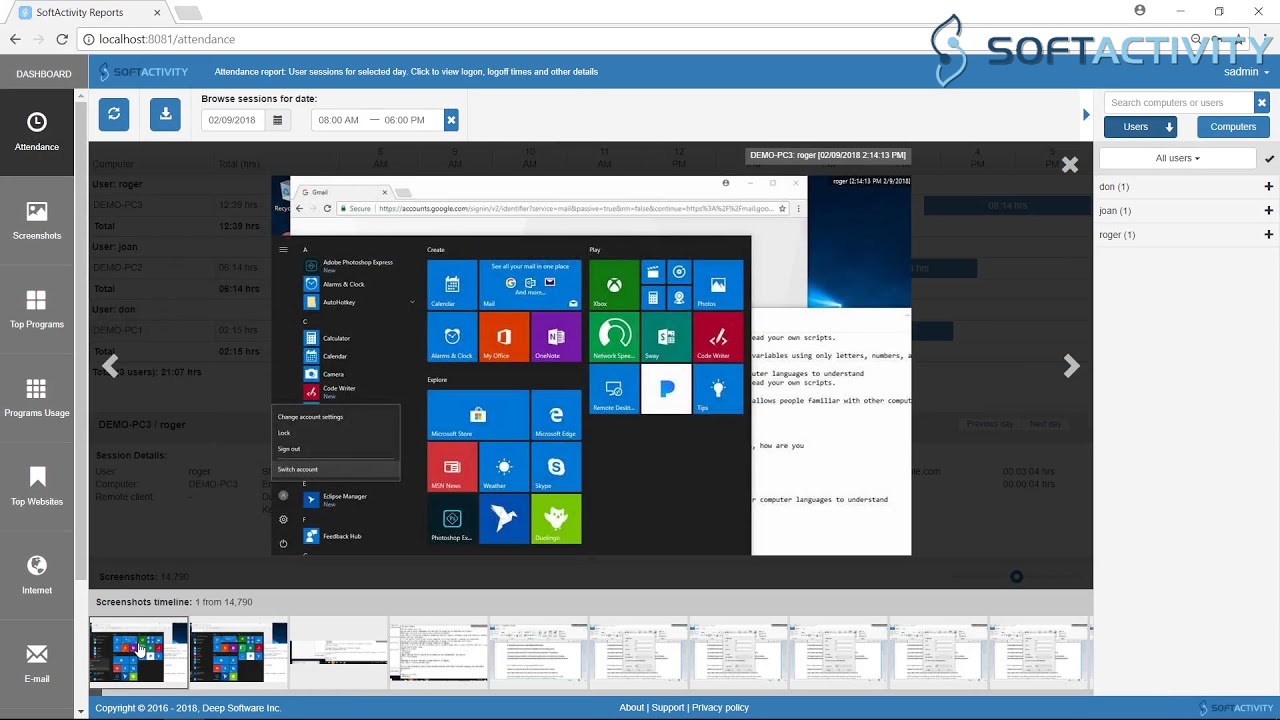The image size is (1280, 720).
Task: Collapse the right side panel arrow
Action: [1086, 115]
